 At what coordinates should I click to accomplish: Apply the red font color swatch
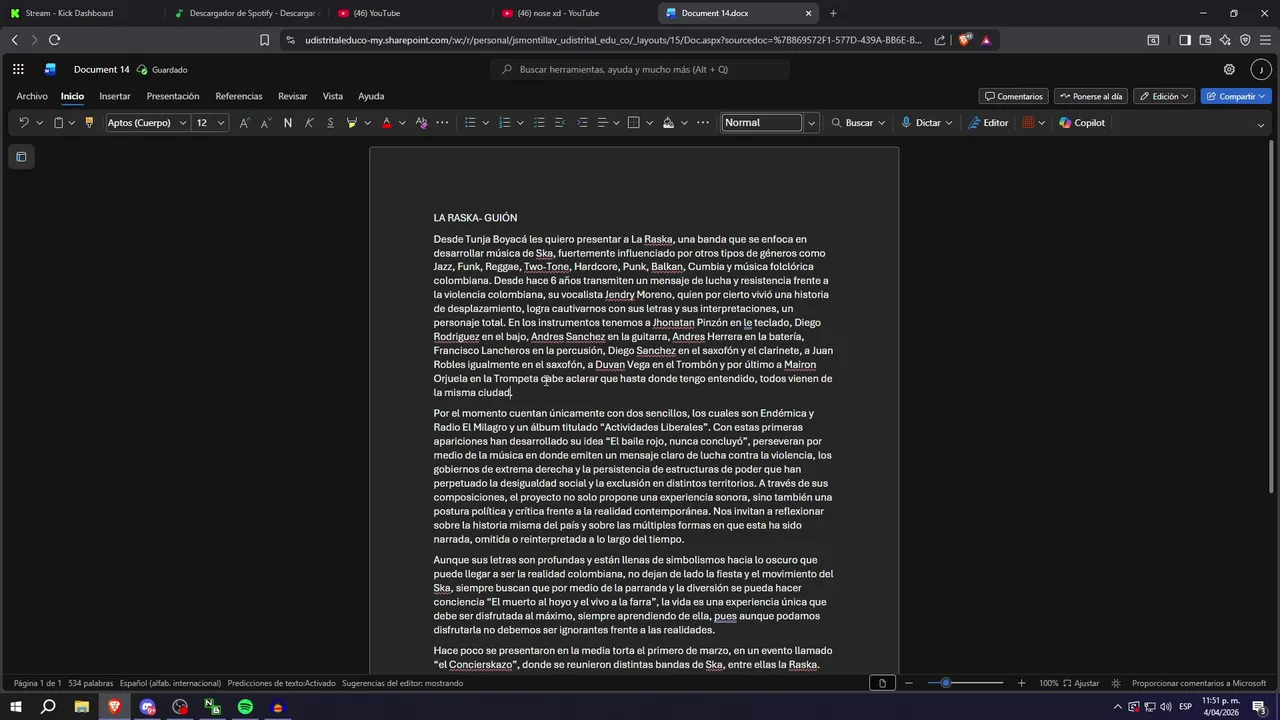pos(386,123)
